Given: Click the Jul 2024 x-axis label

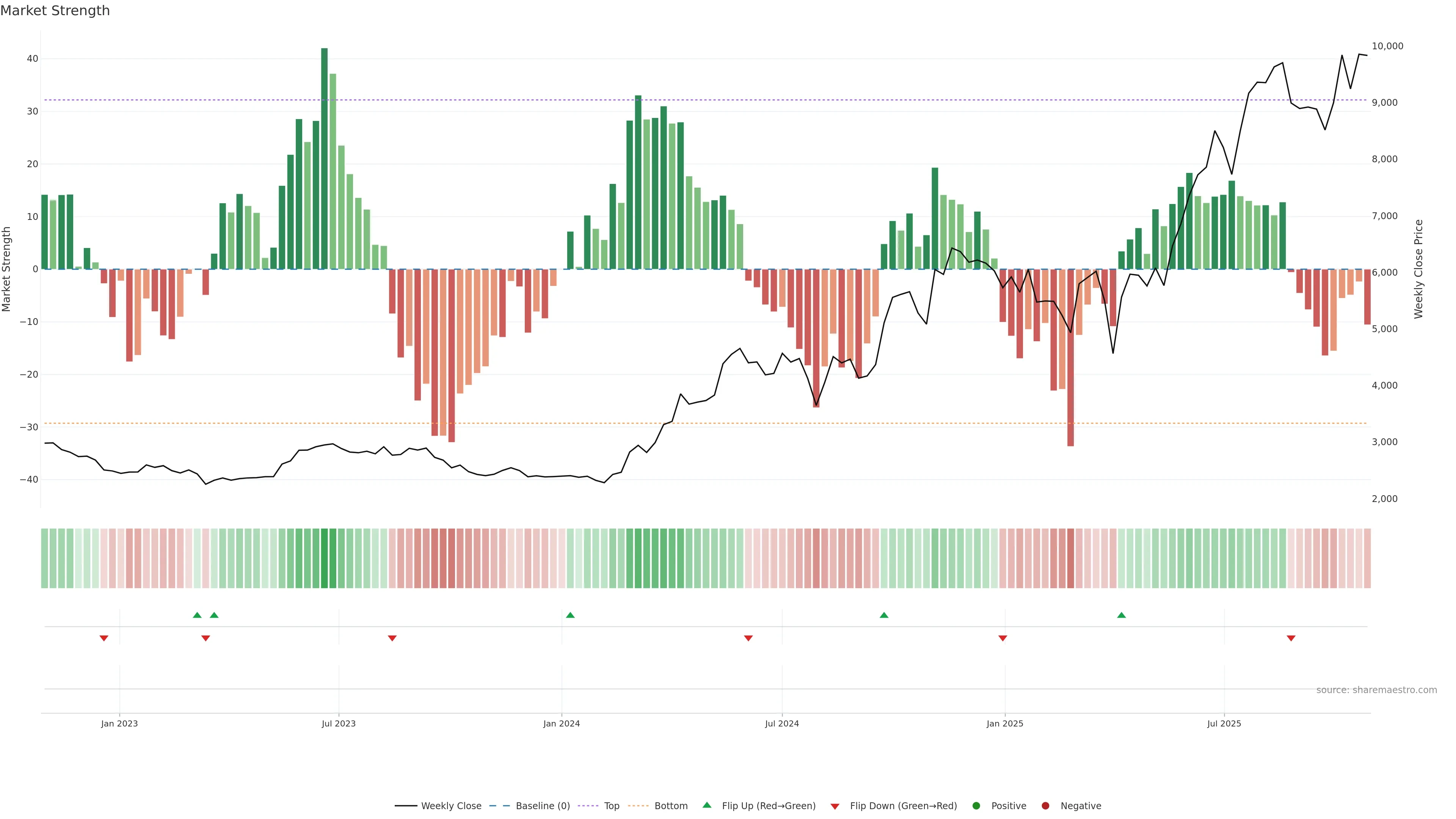Looking at the screenshot, I should pyautogui.click(x=782, y=723).
